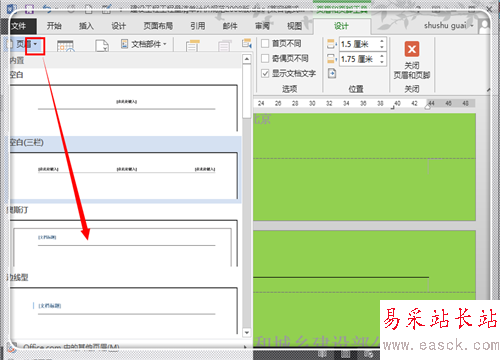Image resolution: width=500 pixels, height=360 pixels.
Task: Collapse the ribbon with the corner arrow
Action: (x=488, y=89)
